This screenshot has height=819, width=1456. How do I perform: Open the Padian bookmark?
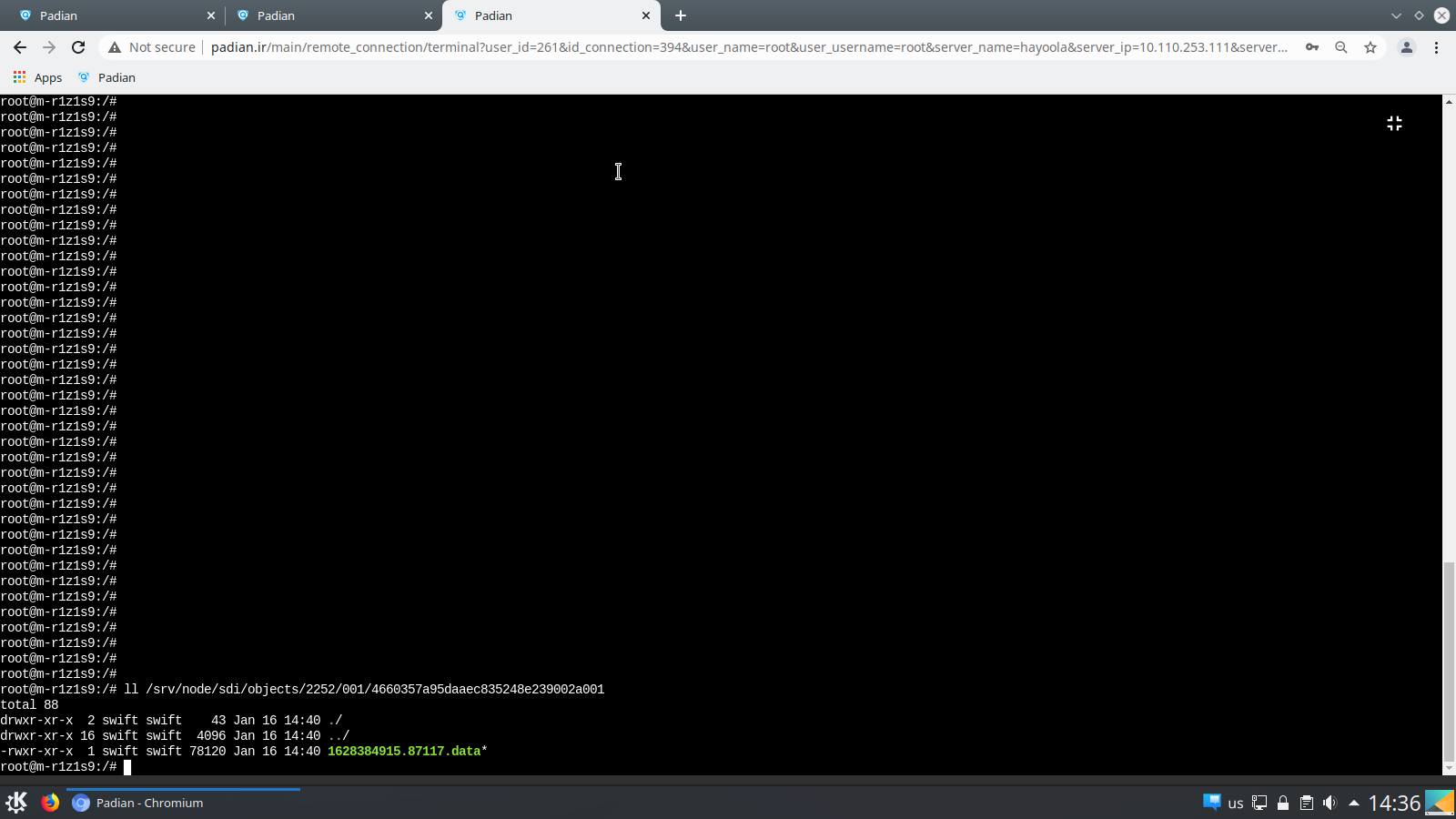click(x=106, y=77)
